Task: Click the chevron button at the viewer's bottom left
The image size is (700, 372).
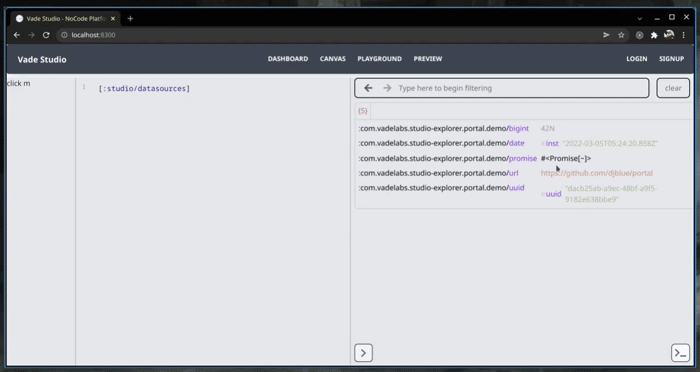Action: tap(363, 353)
